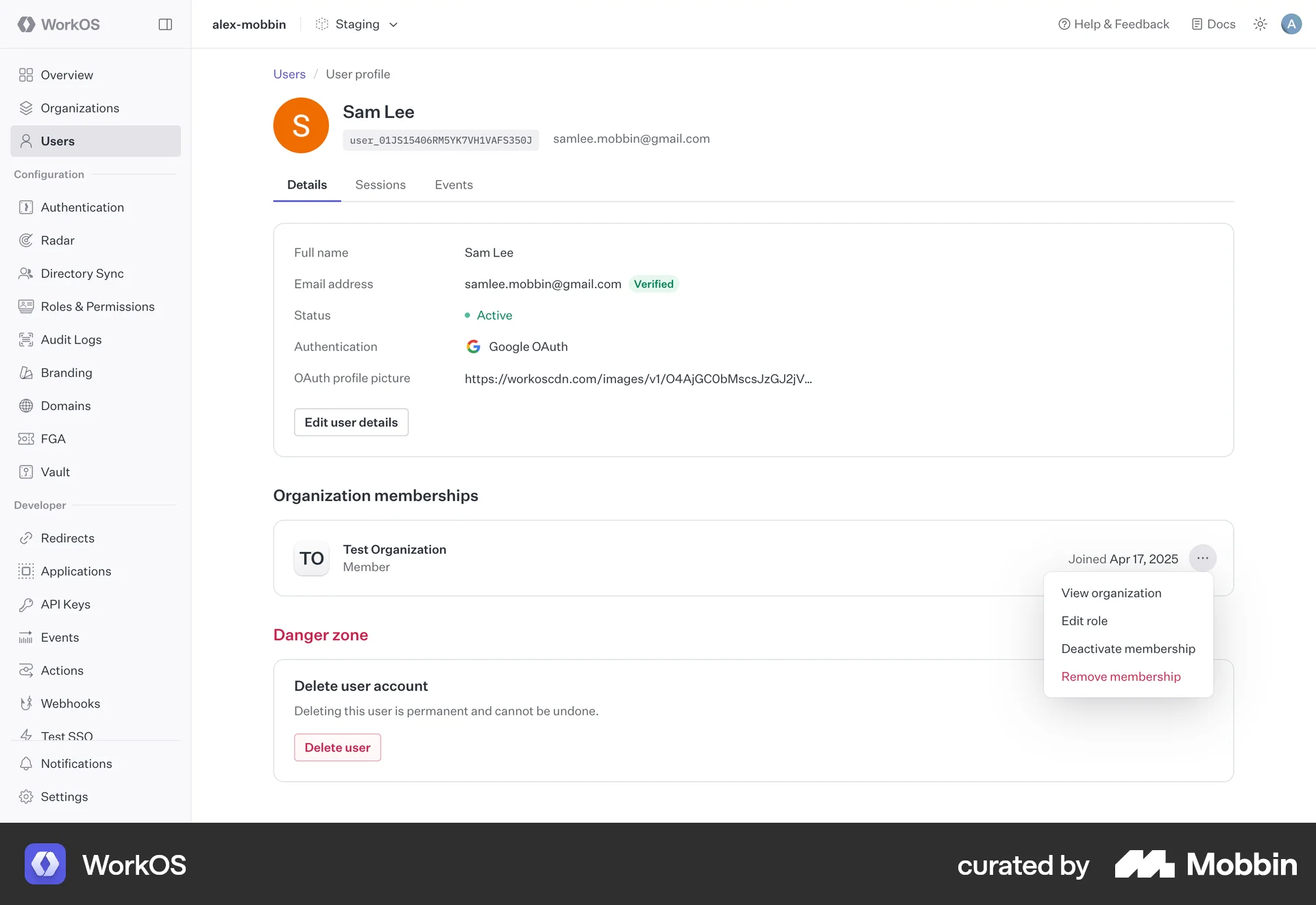1316x905 pixels.
Task: Open the Staging environment dropdown
Action: click(x=357, y=24)
